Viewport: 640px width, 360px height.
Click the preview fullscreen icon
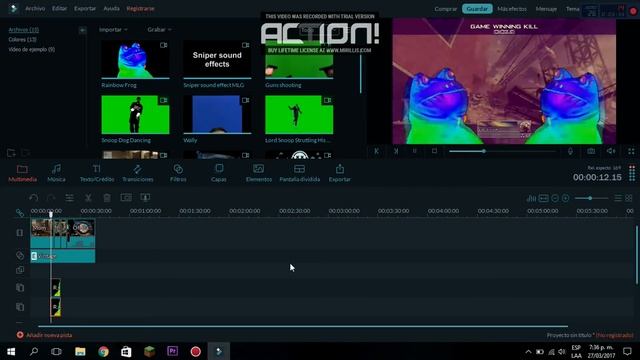pos(631,151)
